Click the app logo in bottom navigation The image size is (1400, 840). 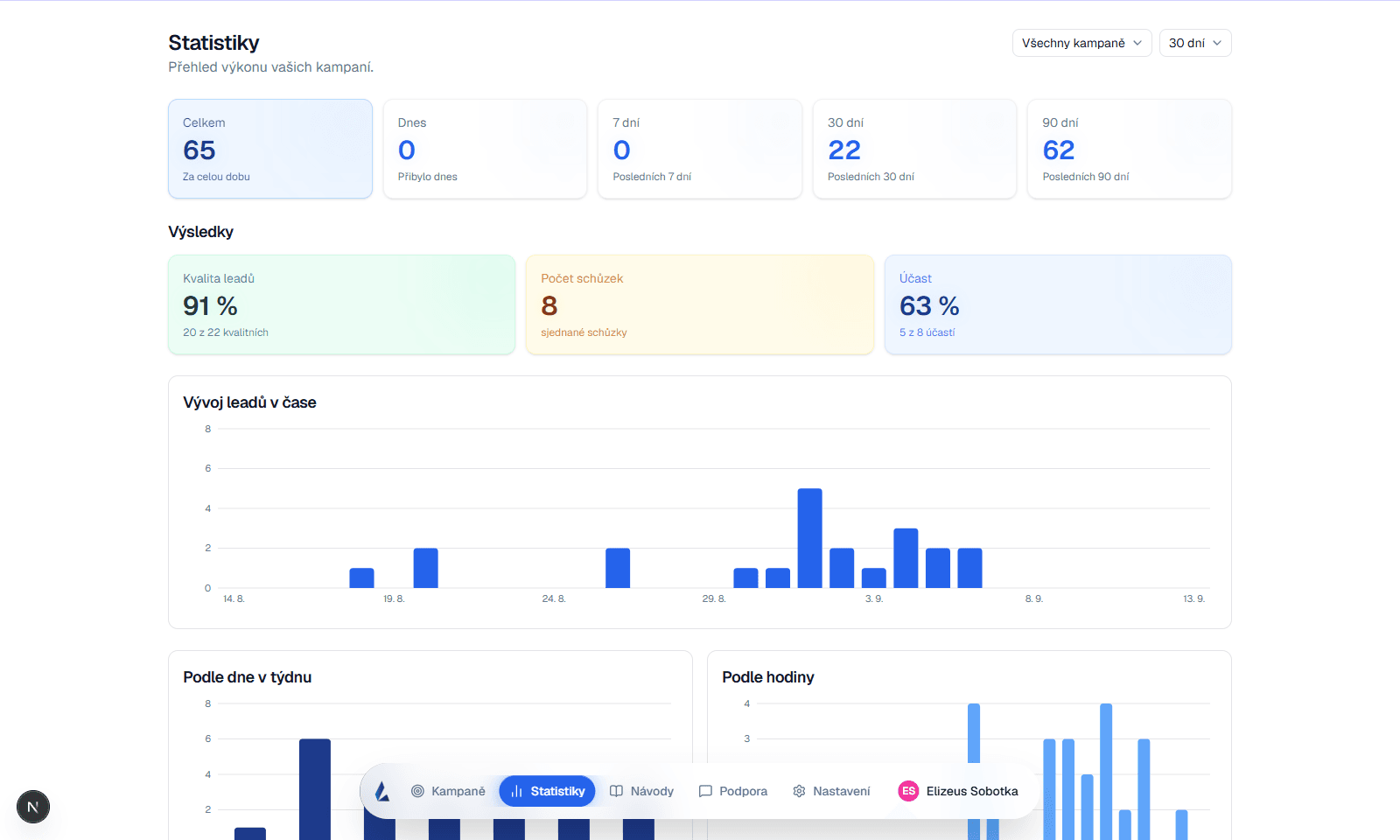click(x=382, y=791)
